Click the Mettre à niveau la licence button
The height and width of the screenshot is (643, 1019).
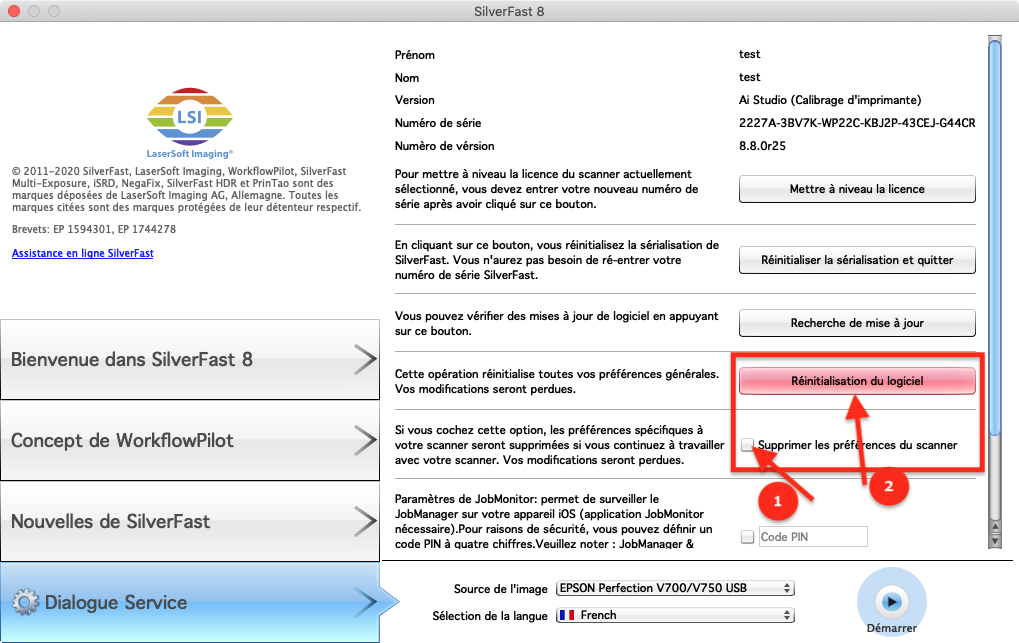tap(857, 189)
